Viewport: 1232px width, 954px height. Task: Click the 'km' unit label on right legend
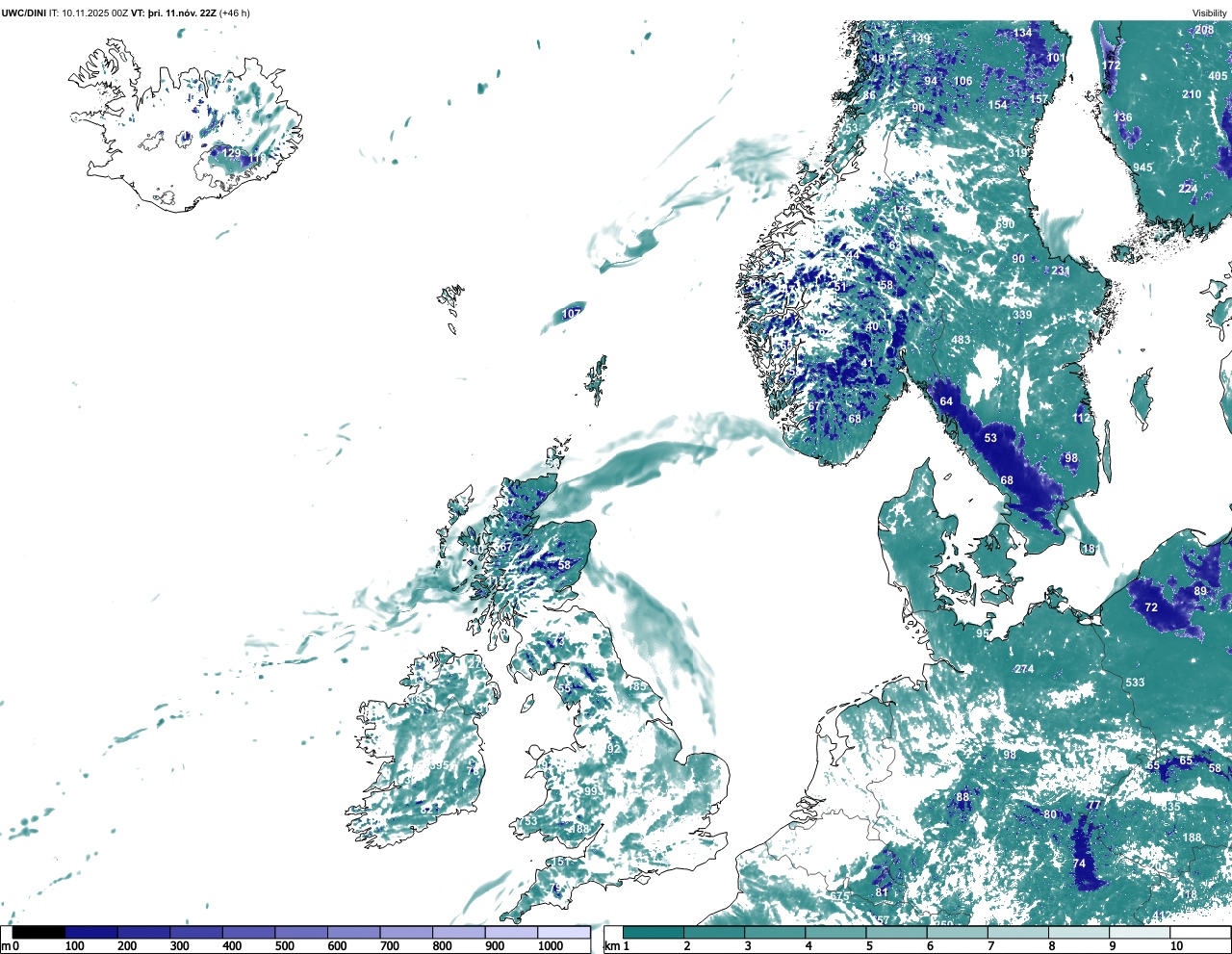point(611,946)
